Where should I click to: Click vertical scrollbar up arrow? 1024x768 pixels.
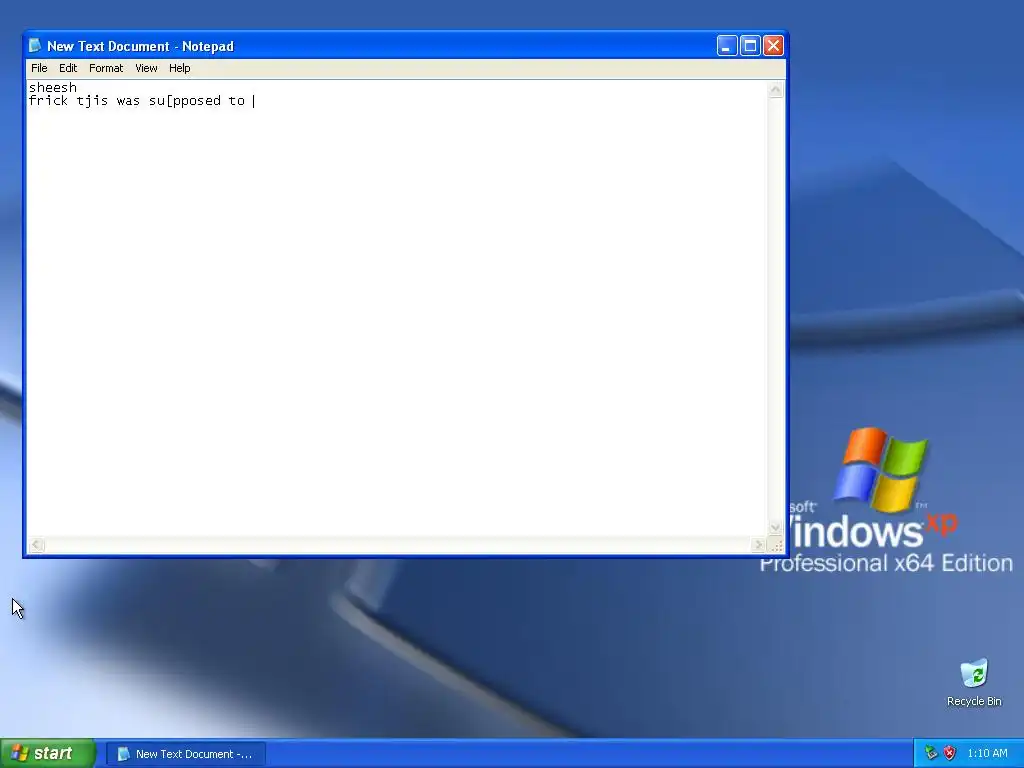coord(775,89)
